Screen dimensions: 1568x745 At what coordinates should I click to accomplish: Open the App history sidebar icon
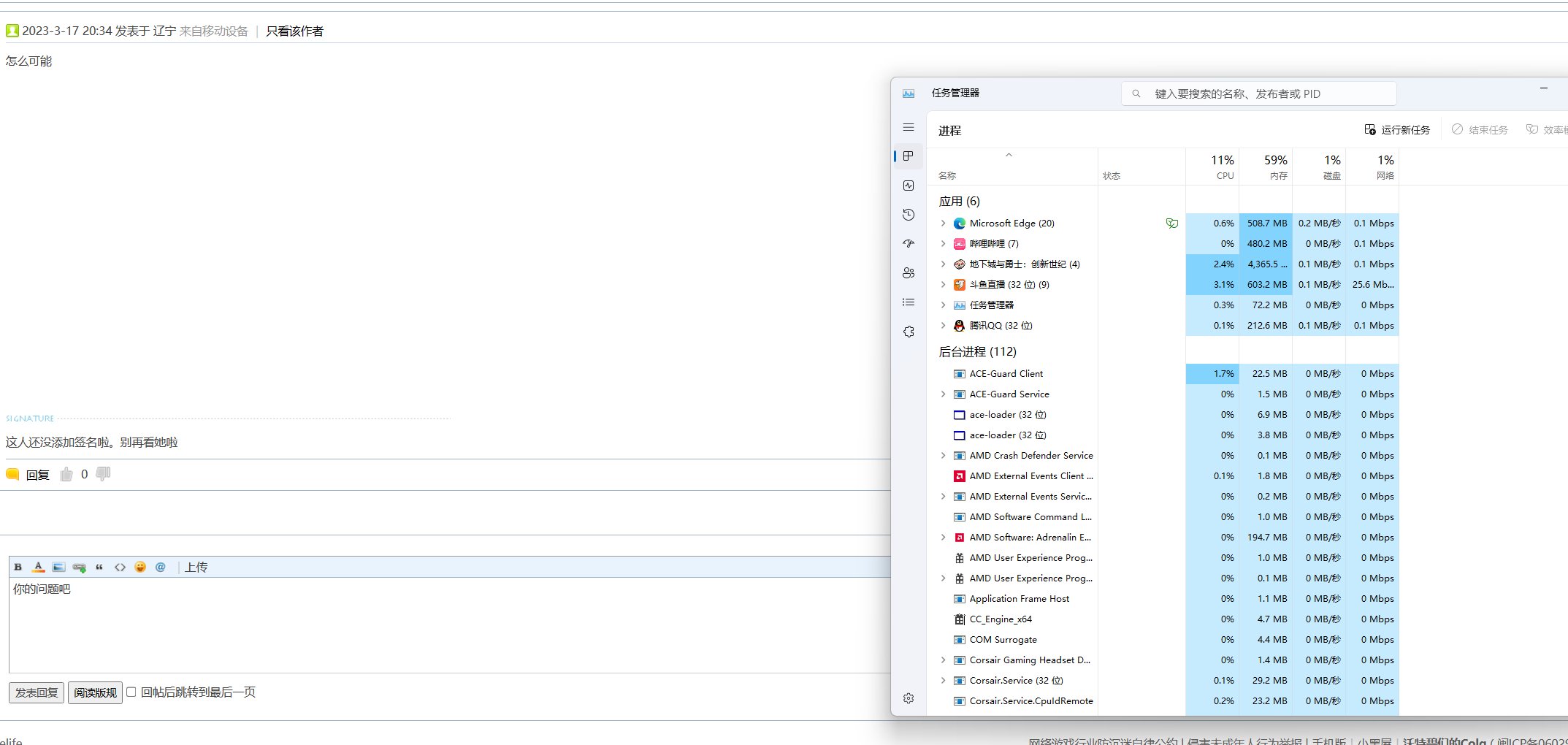pyautogui.click(x=908, y=215)
